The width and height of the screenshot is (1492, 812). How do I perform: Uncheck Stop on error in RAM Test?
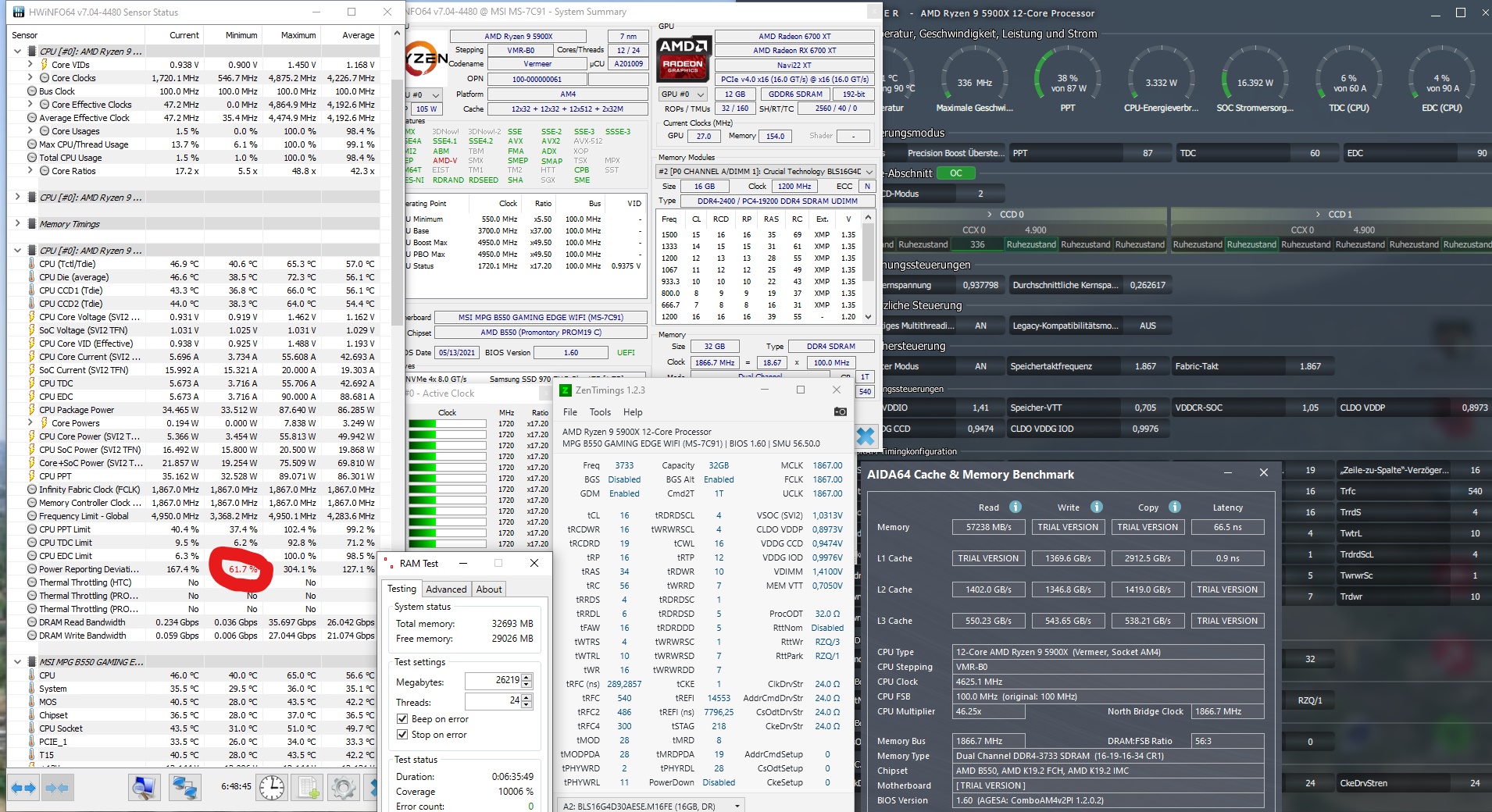pyautogui.click(x=403, y=735)
